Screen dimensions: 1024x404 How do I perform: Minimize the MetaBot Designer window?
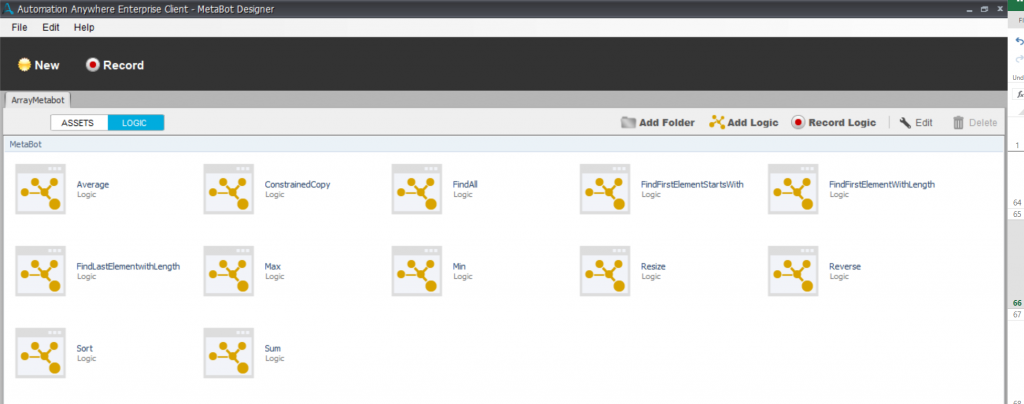tap(970, 9)
